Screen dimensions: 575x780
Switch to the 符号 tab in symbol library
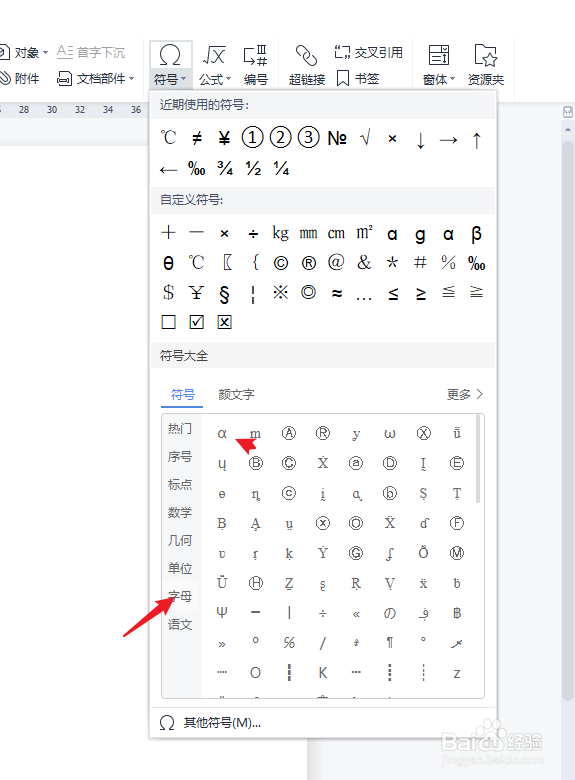click(x=183, y=395)
